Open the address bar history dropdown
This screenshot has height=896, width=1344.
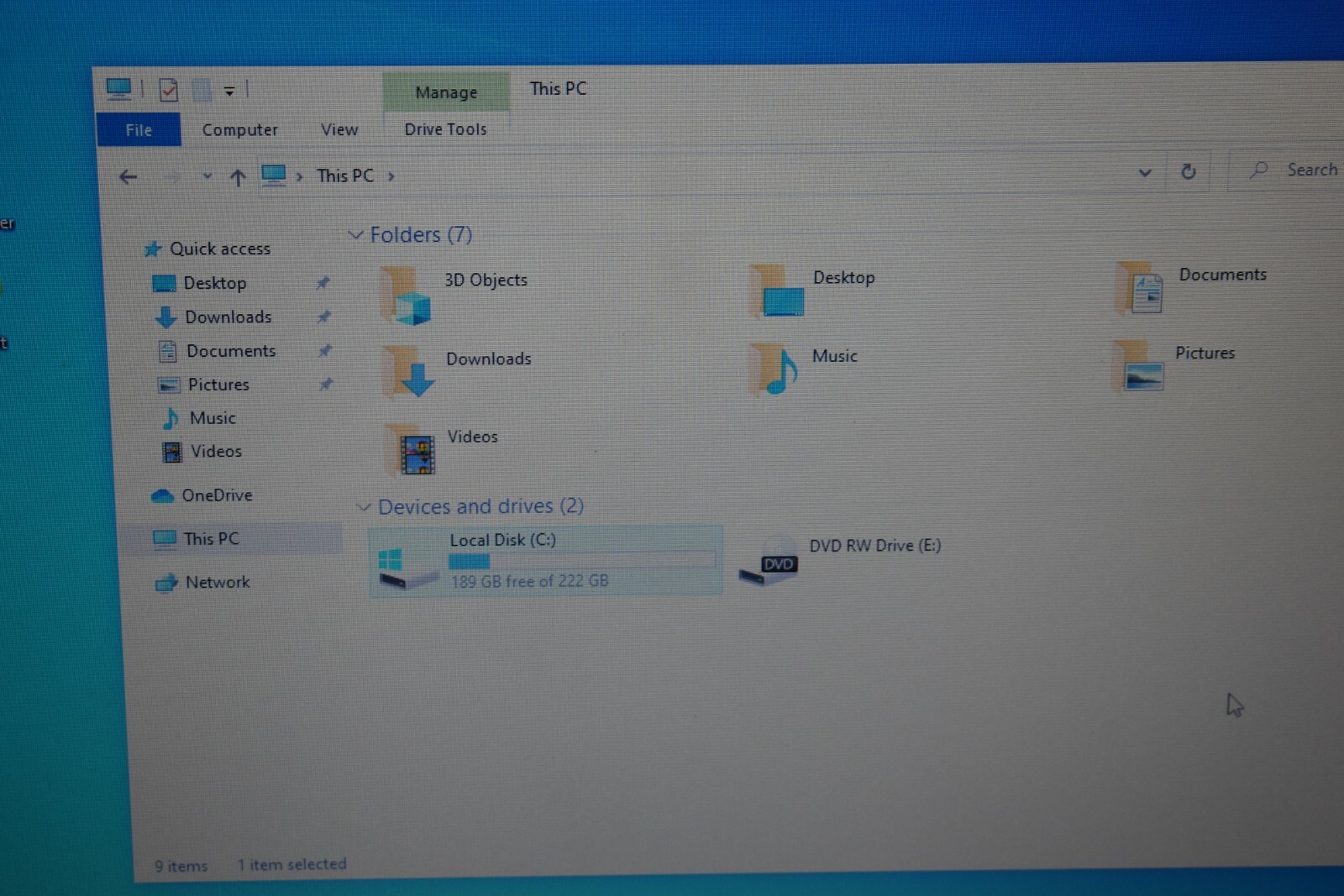point(1144,173)
